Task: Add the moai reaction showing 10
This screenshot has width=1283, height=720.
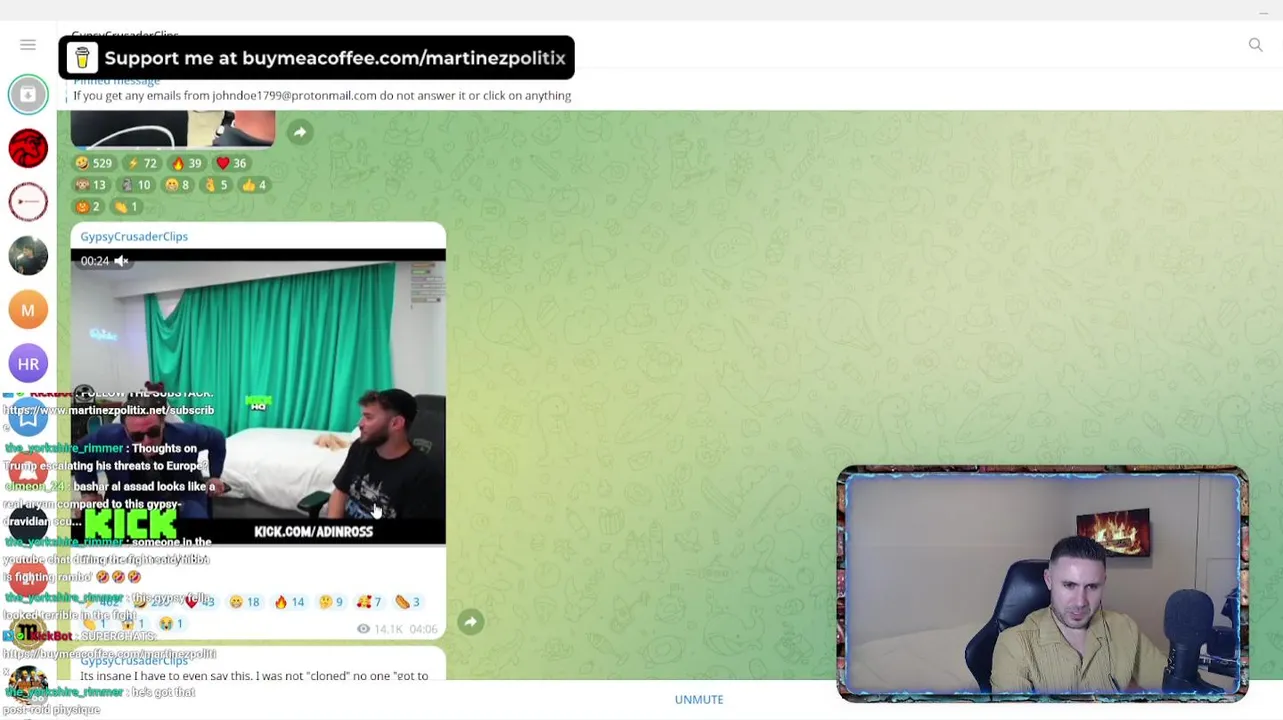Action: pos(135,185)
